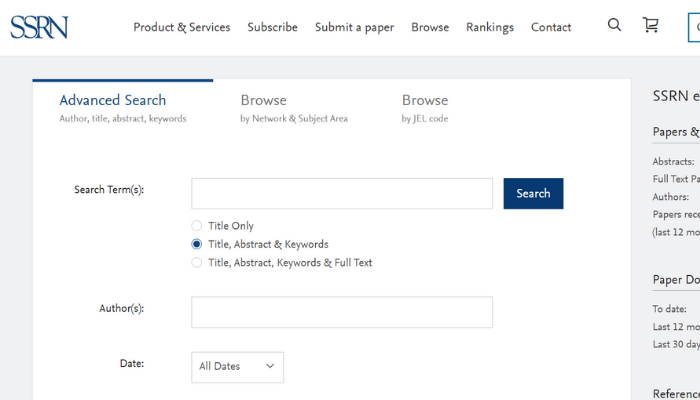
Task: Switch to Browse by Network & Subject Area tab
Action: [294, 108]
